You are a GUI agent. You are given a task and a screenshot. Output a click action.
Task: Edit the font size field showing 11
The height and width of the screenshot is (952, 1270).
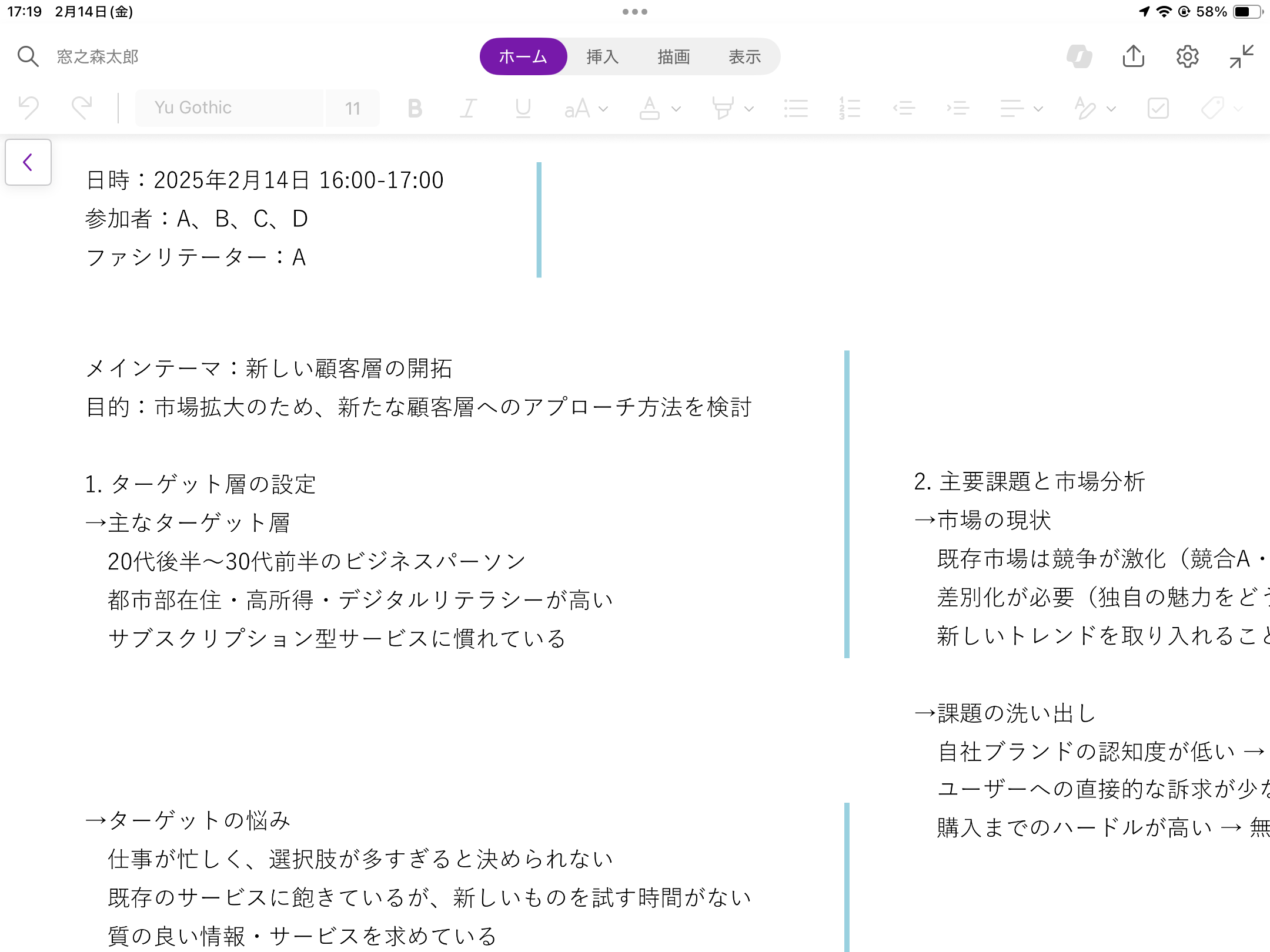pos(352,108)
